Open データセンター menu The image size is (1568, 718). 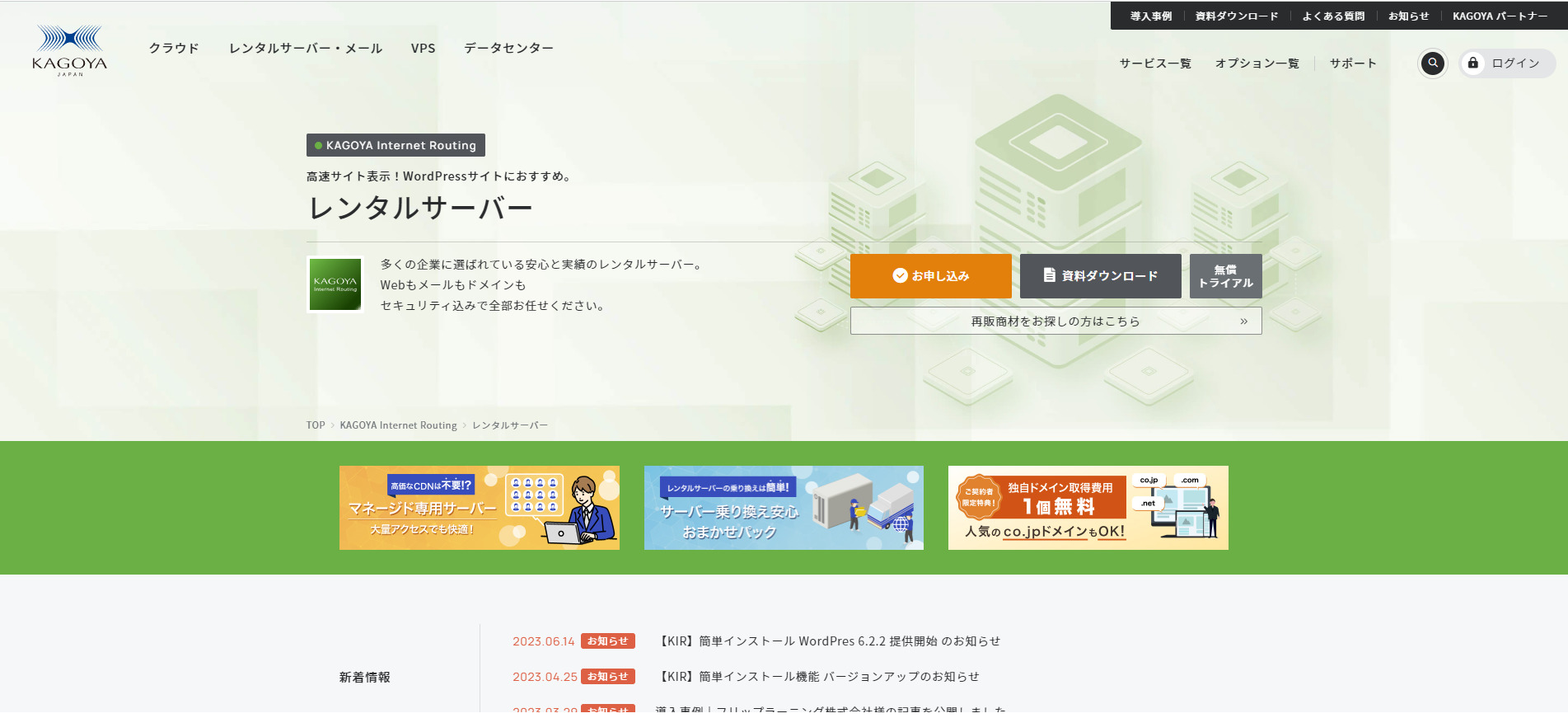point(508,49)
